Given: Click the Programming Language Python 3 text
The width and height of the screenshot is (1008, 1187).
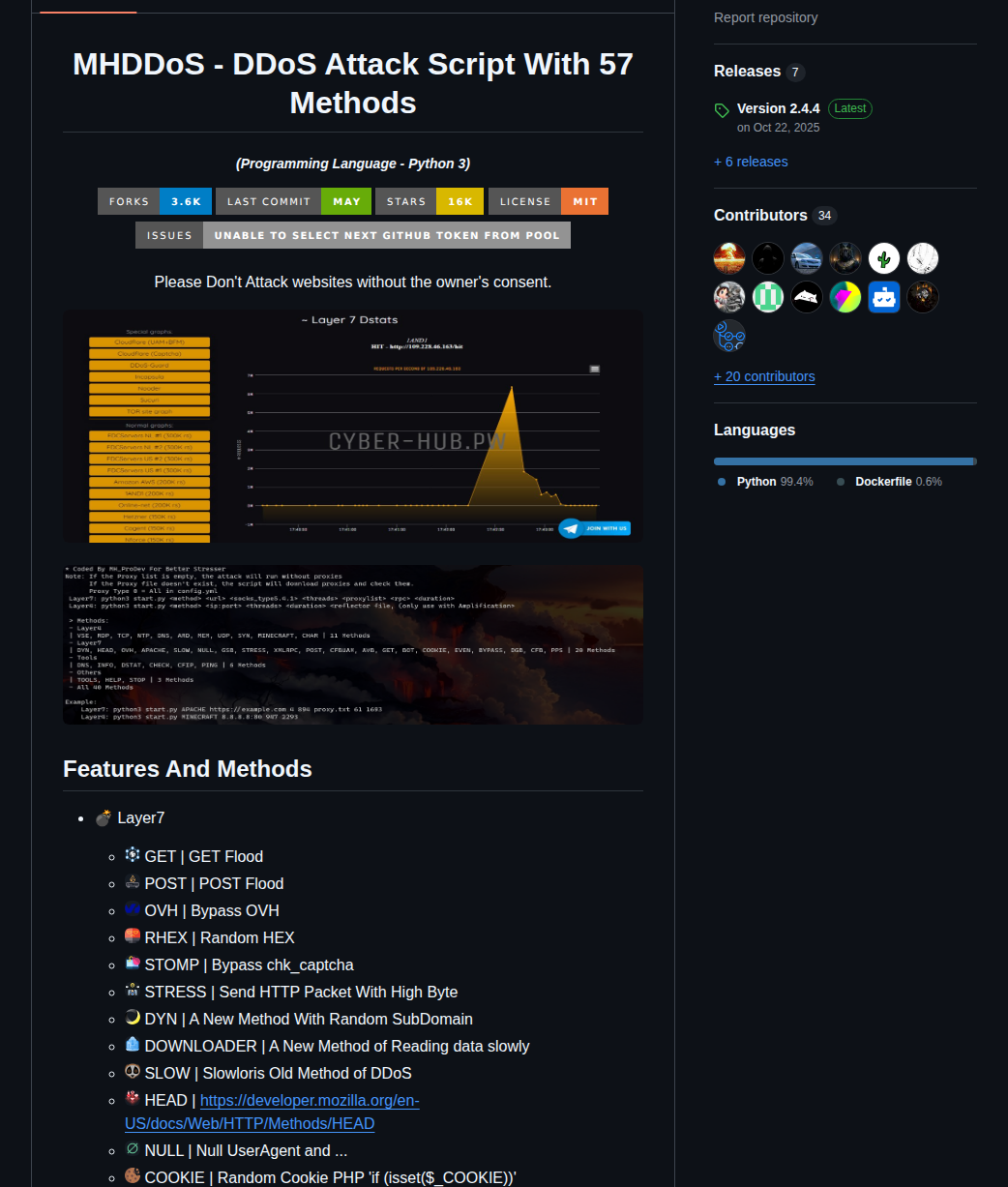Looking at the screenshot, I should point(353,163).
